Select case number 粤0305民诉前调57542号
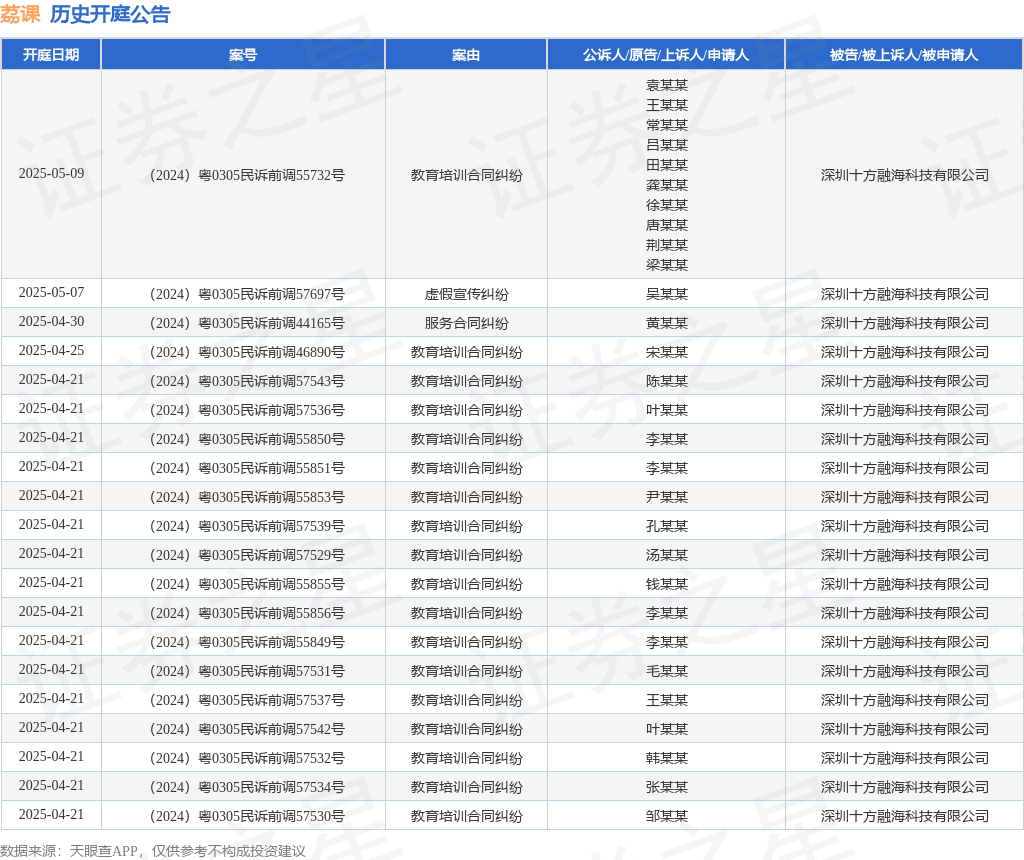The width and height of the screenshot is (1024, 860). pyautogui.click(x=248, y=729)
